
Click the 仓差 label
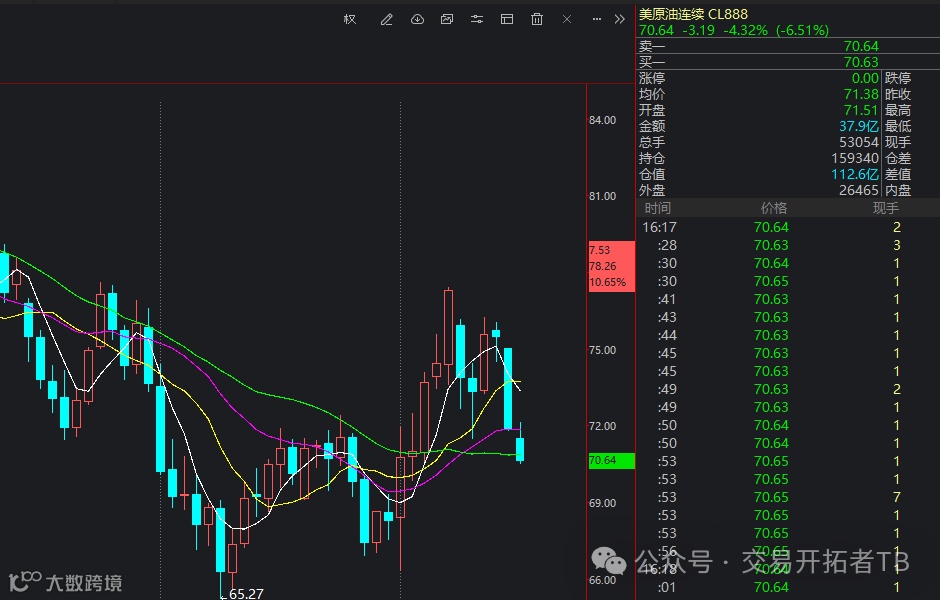pyautogui.click(x=897, y=158)
